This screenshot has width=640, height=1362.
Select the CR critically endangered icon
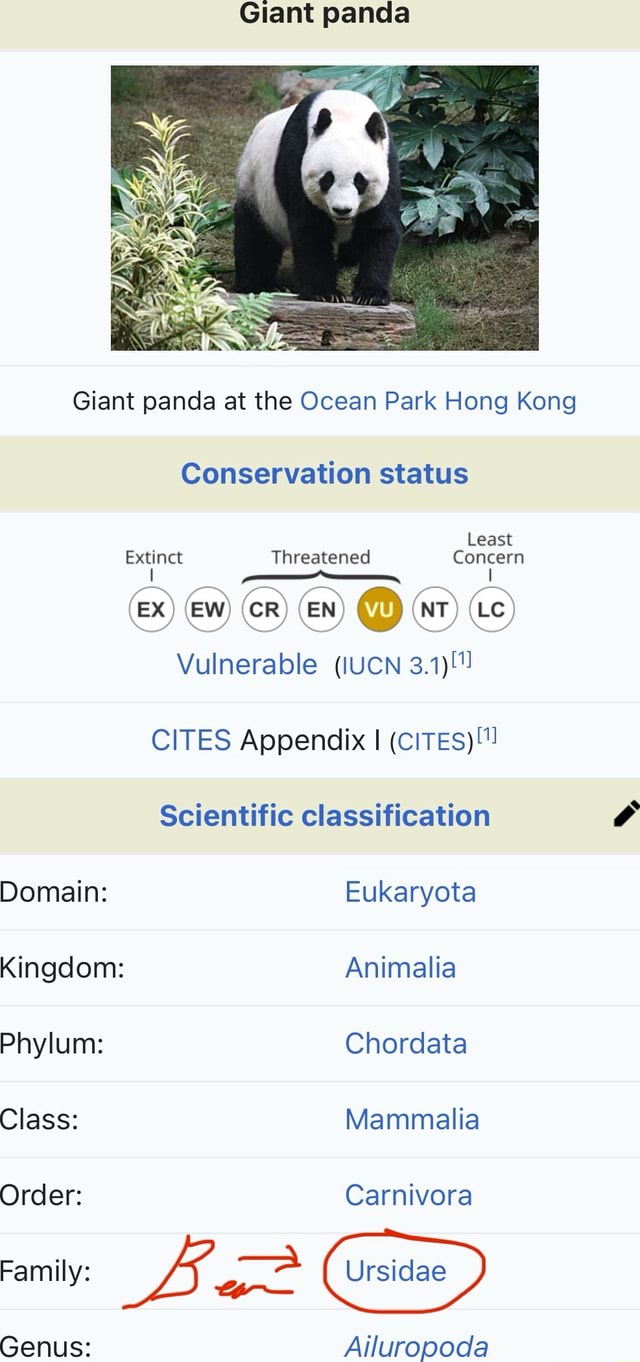(263, 609)
